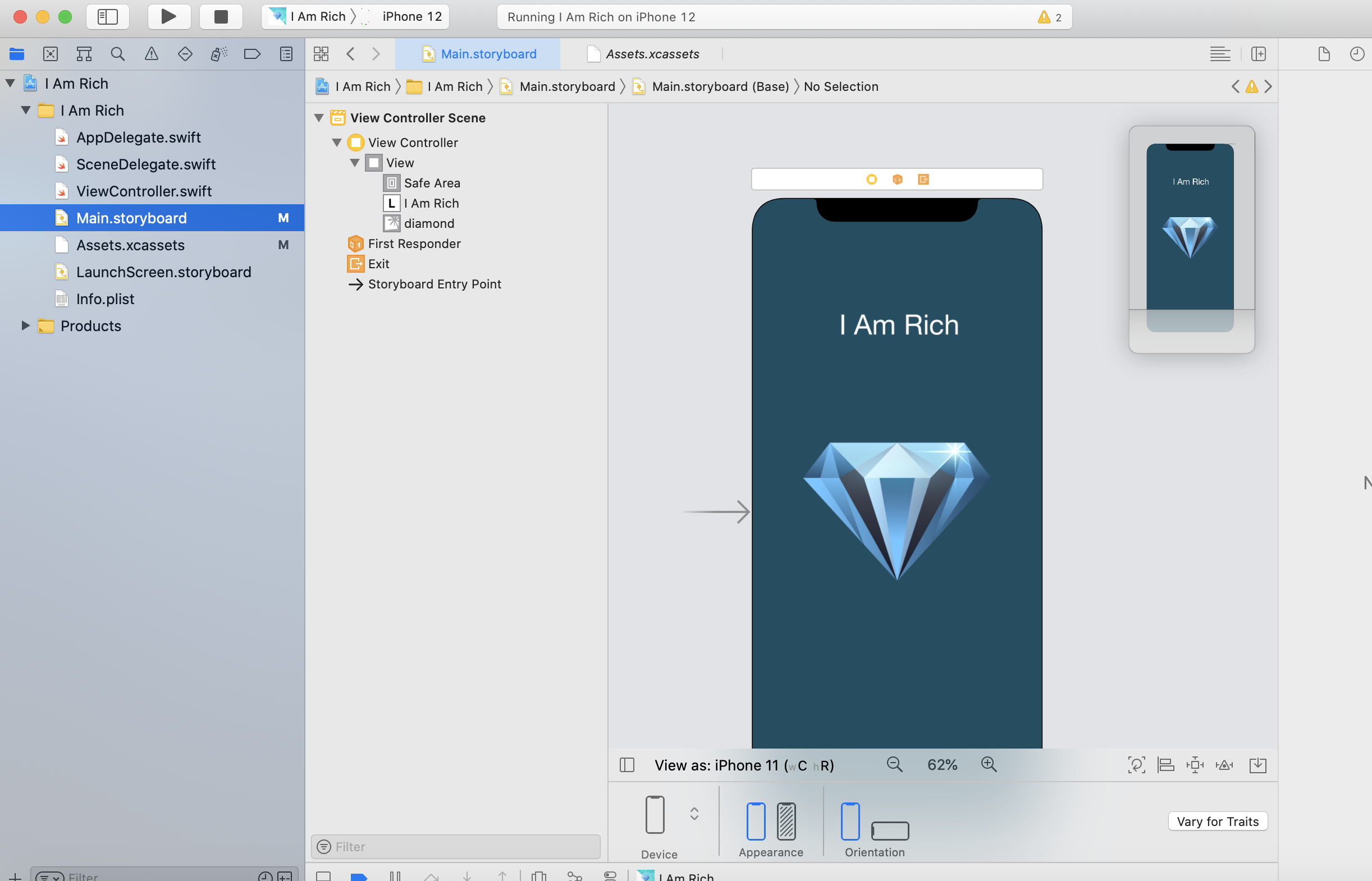
Task: Select dark Appearance mode
Action: [x=786, y=820]
